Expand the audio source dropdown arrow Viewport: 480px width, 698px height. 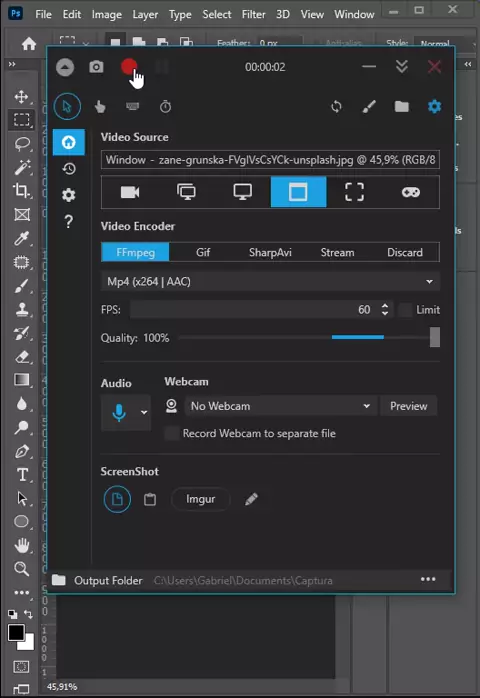coord(144,412)
